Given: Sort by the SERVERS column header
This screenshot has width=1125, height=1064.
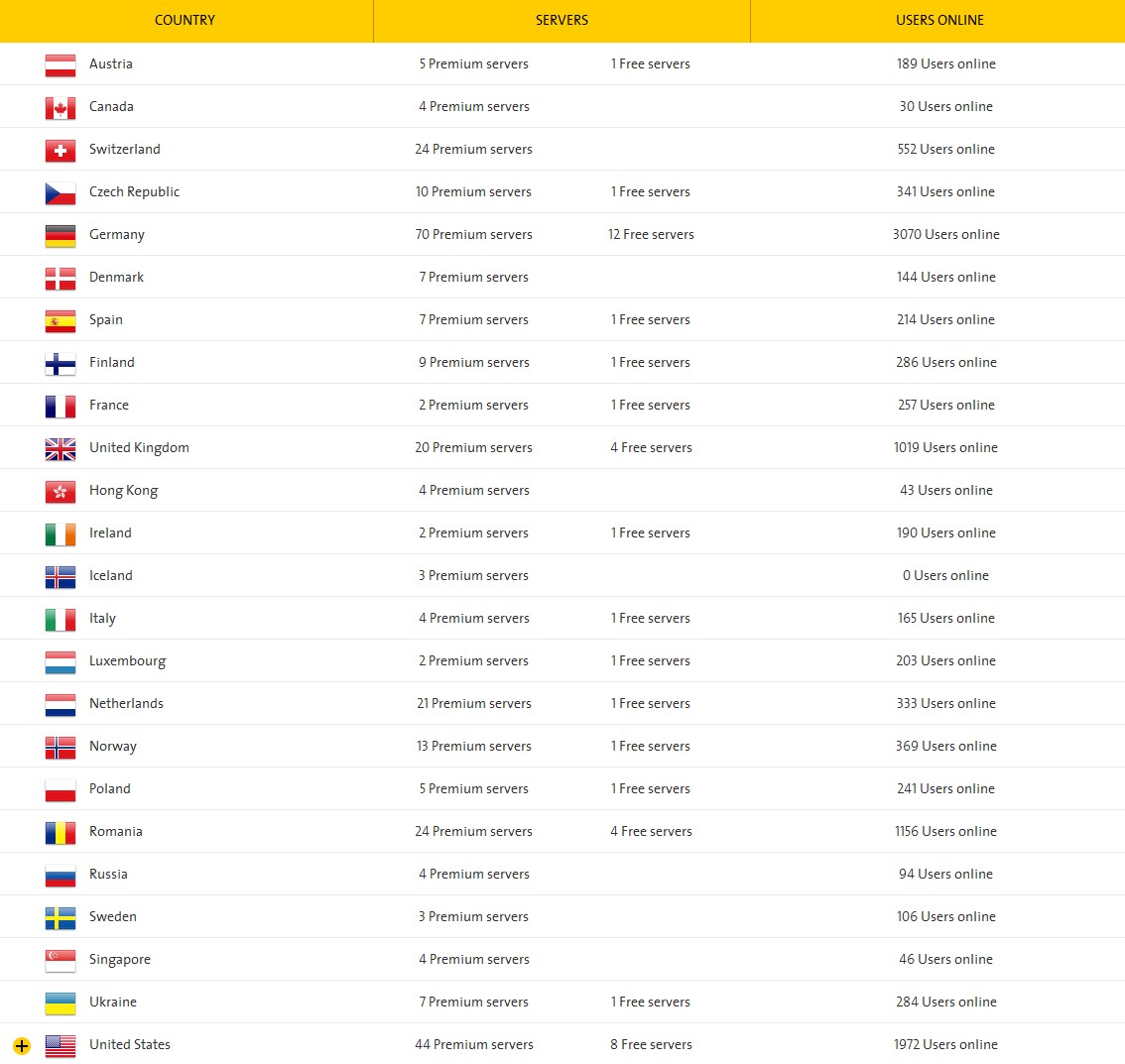Looking at the screenshot, I should pos(562,20).
